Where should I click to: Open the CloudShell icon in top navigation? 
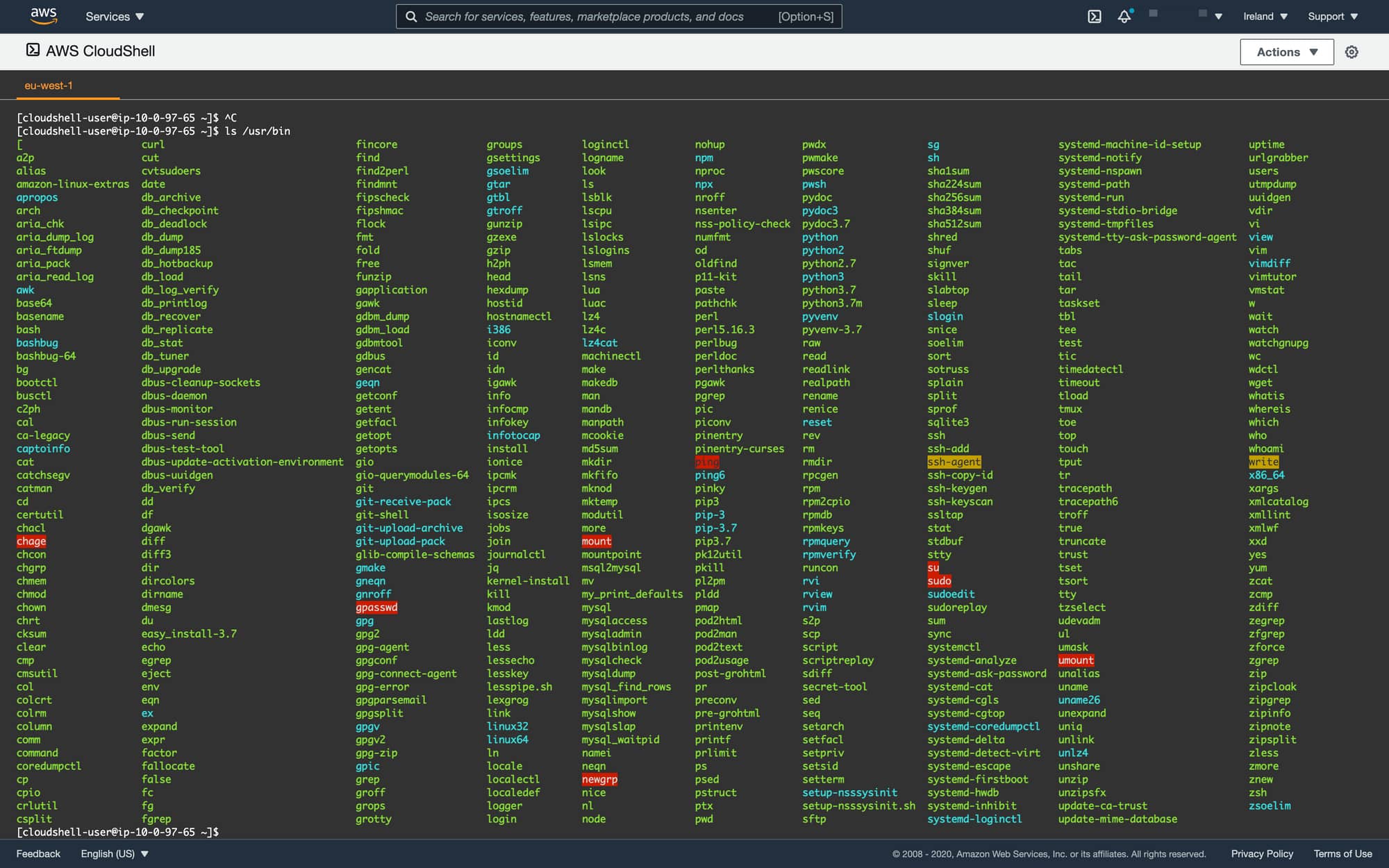pyautogui.click(x=1095, y=17)
